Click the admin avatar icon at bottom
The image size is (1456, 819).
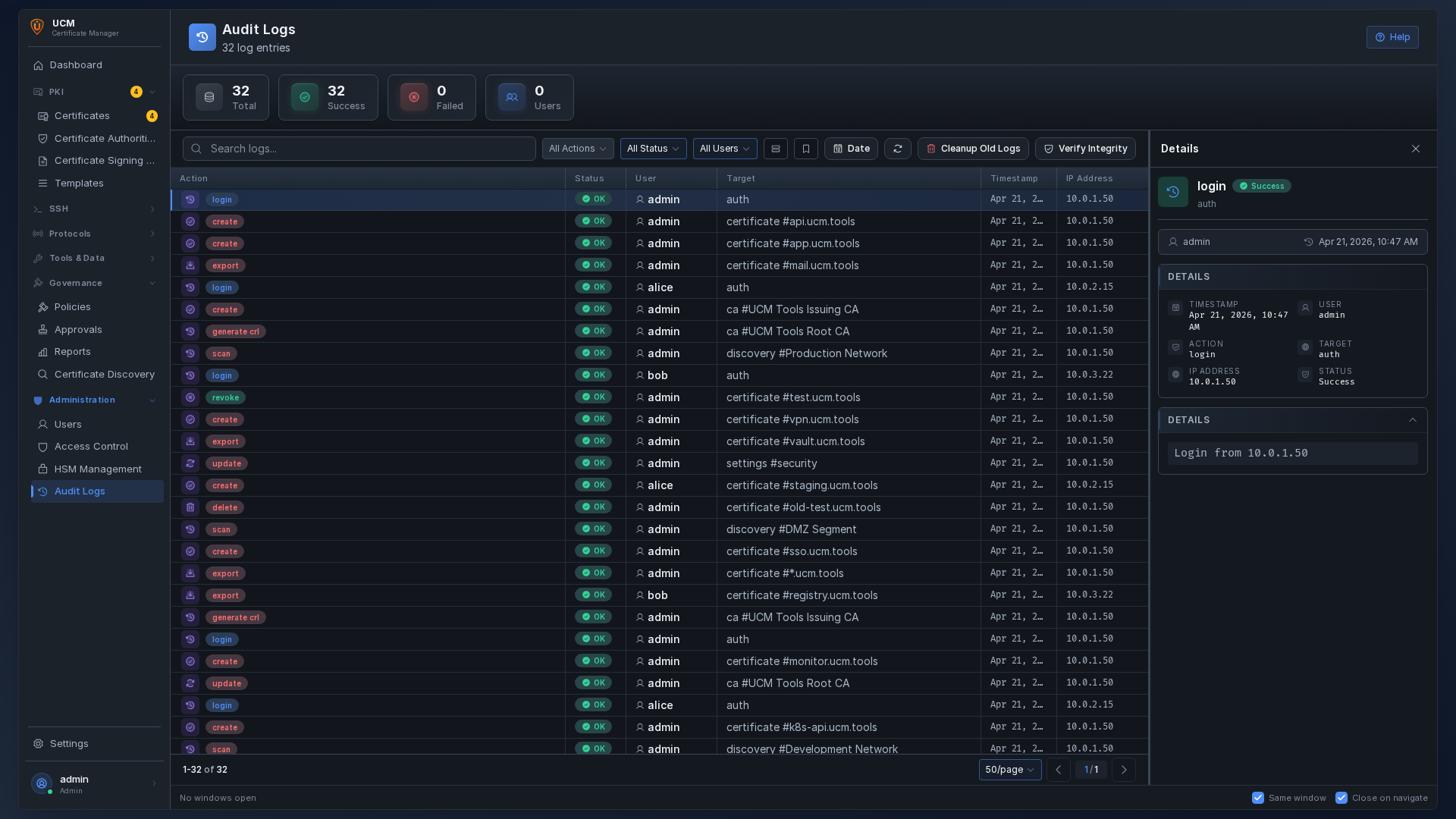(x=42, y=783)
